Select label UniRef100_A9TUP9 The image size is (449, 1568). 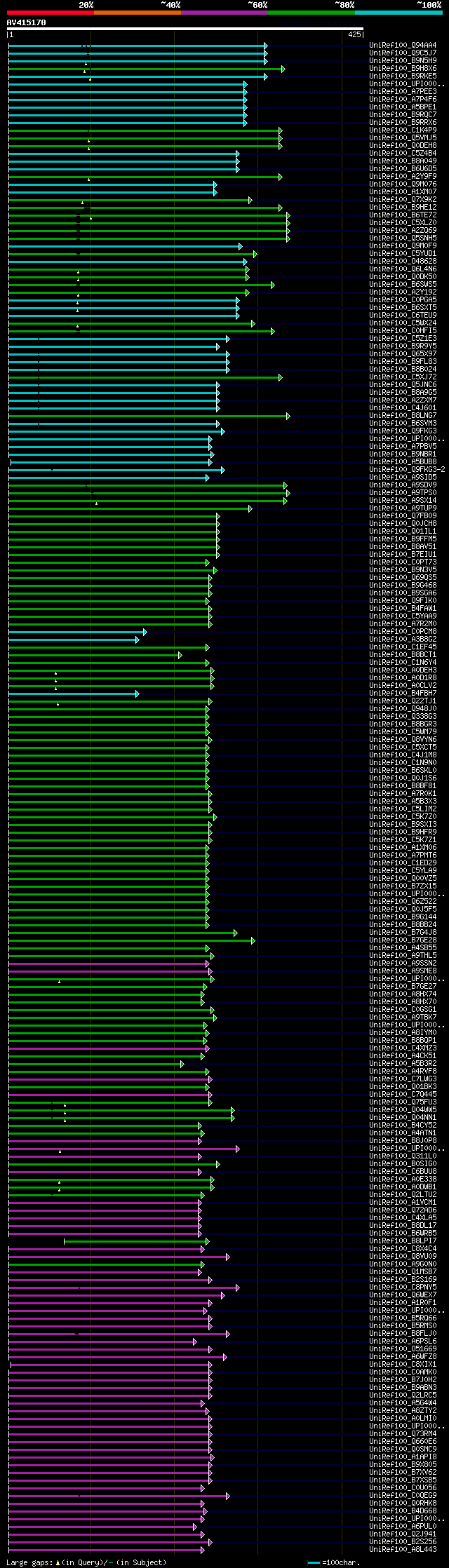(x=403, y=508)
